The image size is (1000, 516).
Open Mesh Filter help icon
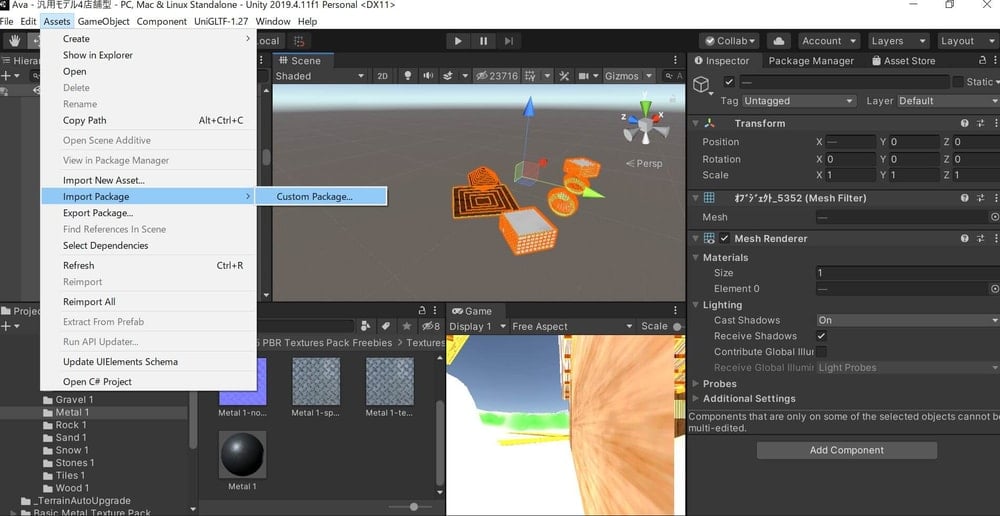click(965, 198)
